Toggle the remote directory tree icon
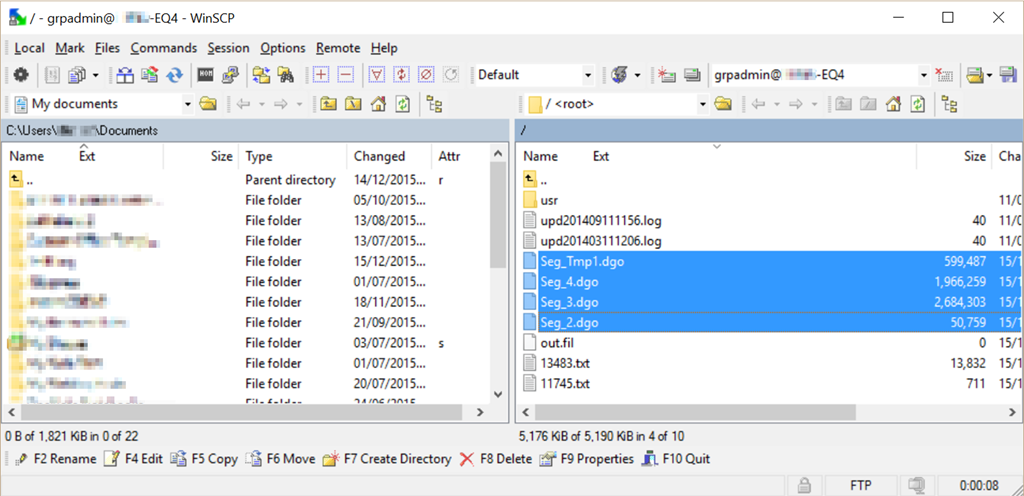This screenshot has width=1024, height=496. (949, 104)
